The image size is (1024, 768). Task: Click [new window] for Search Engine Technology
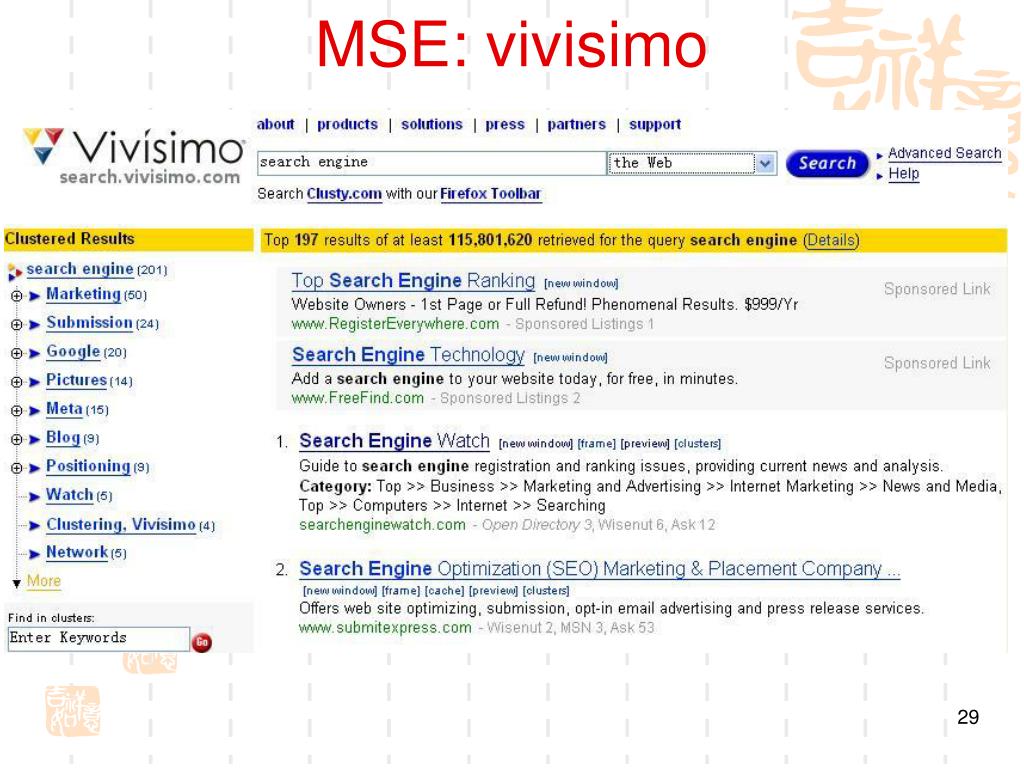(570, 359)
